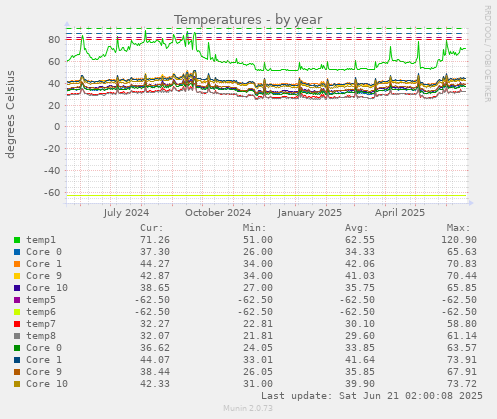Click the minimum value 26.05
The width and height of the screenshot is (497, 419).
tap(258, 372)
